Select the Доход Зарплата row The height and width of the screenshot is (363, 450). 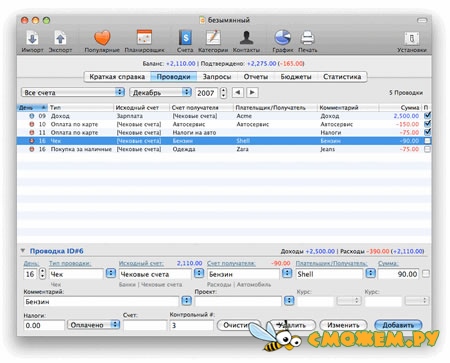(224, 116)
